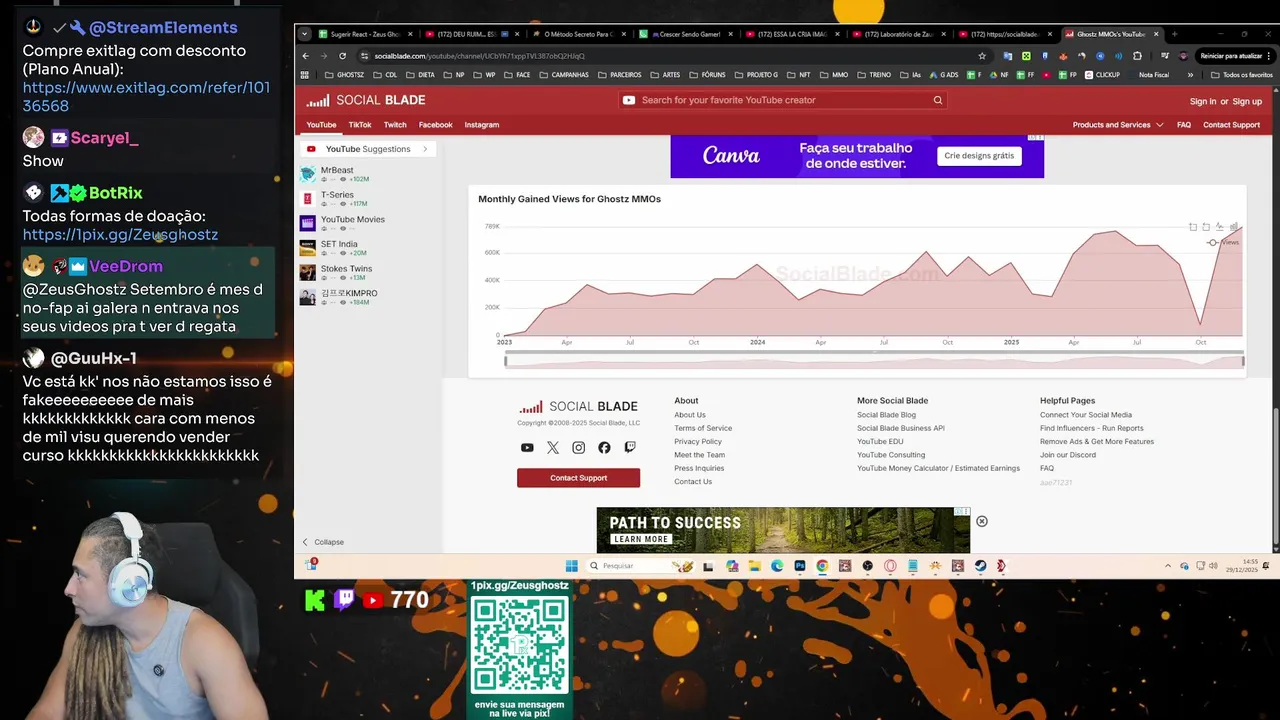Bookmark page with the star icon
1280x720 pixels.
pos(982,56)
